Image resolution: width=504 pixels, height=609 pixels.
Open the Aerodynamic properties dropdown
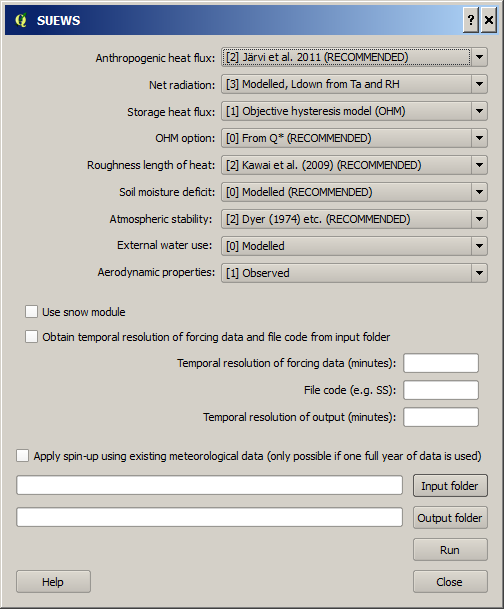(354, 273)
